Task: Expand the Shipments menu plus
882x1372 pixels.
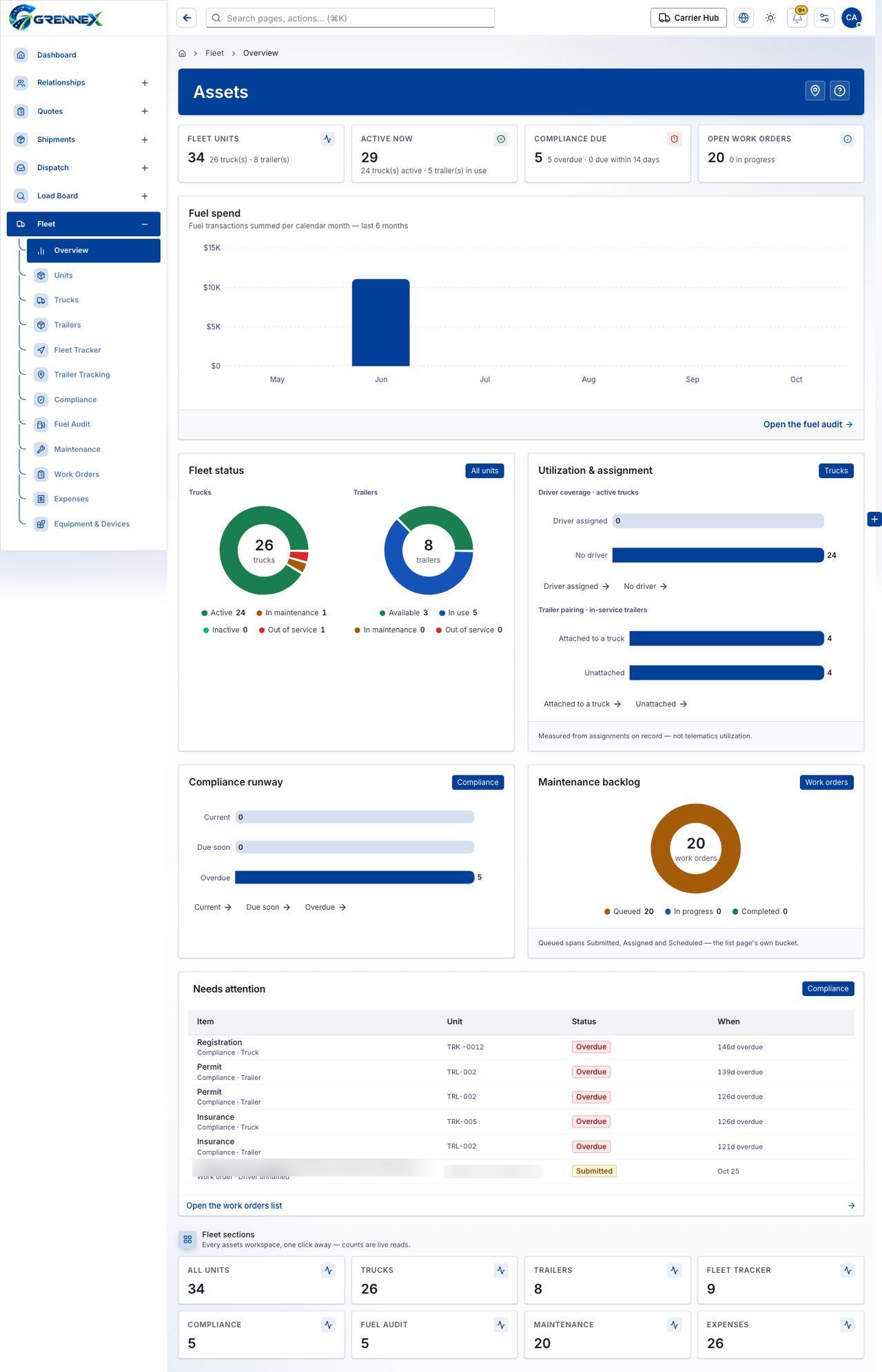Action: (x=145, y=140)
